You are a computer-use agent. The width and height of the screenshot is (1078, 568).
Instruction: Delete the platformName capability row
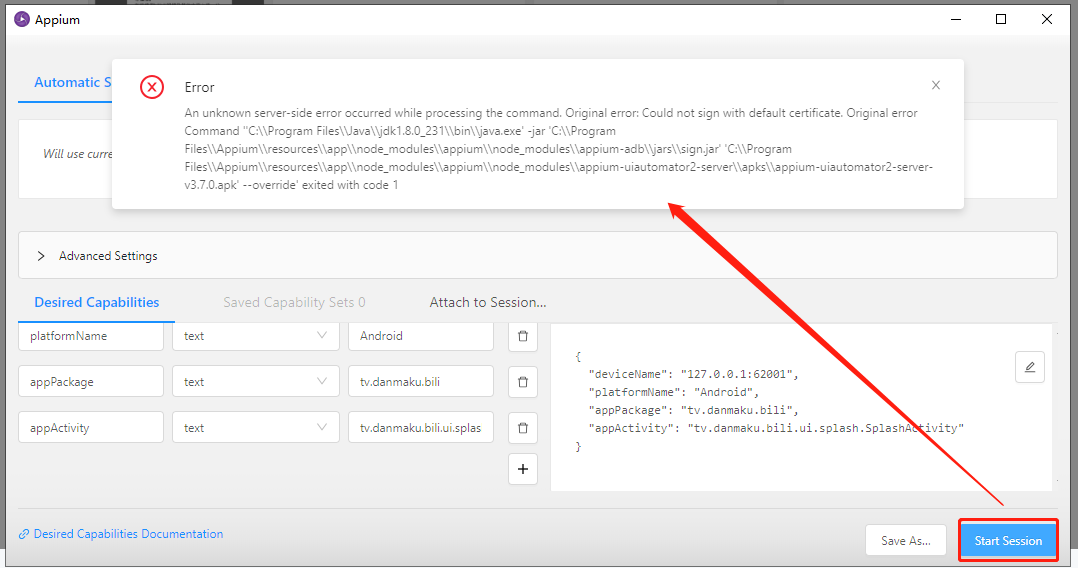pos(522,336)
